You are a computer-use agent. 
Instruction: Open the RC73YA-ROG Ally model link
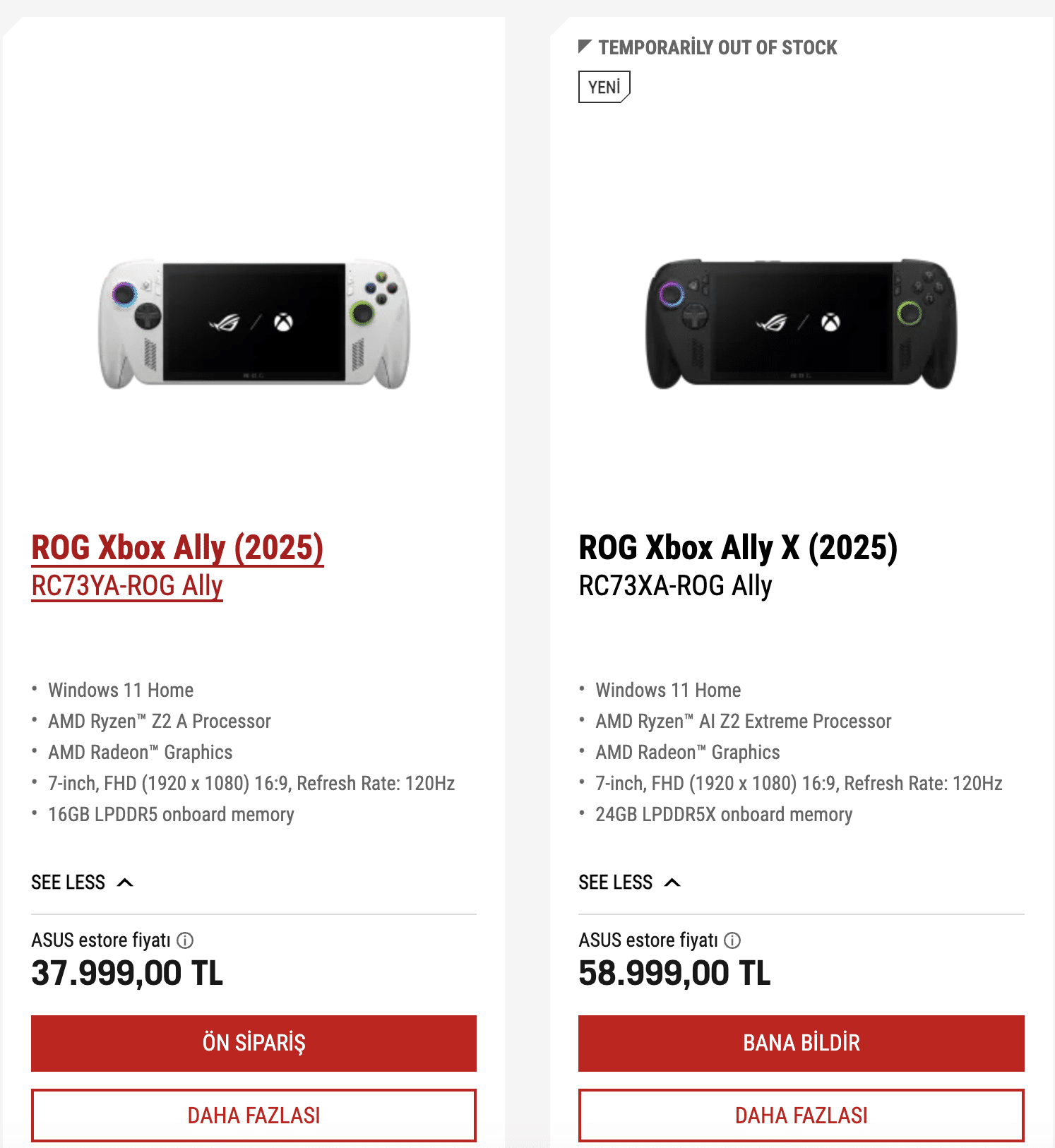point(127,586)
